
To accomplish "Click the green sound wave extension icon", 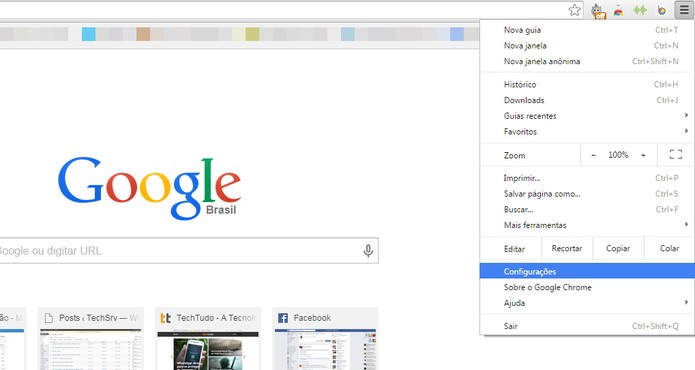I will [640, 10].
